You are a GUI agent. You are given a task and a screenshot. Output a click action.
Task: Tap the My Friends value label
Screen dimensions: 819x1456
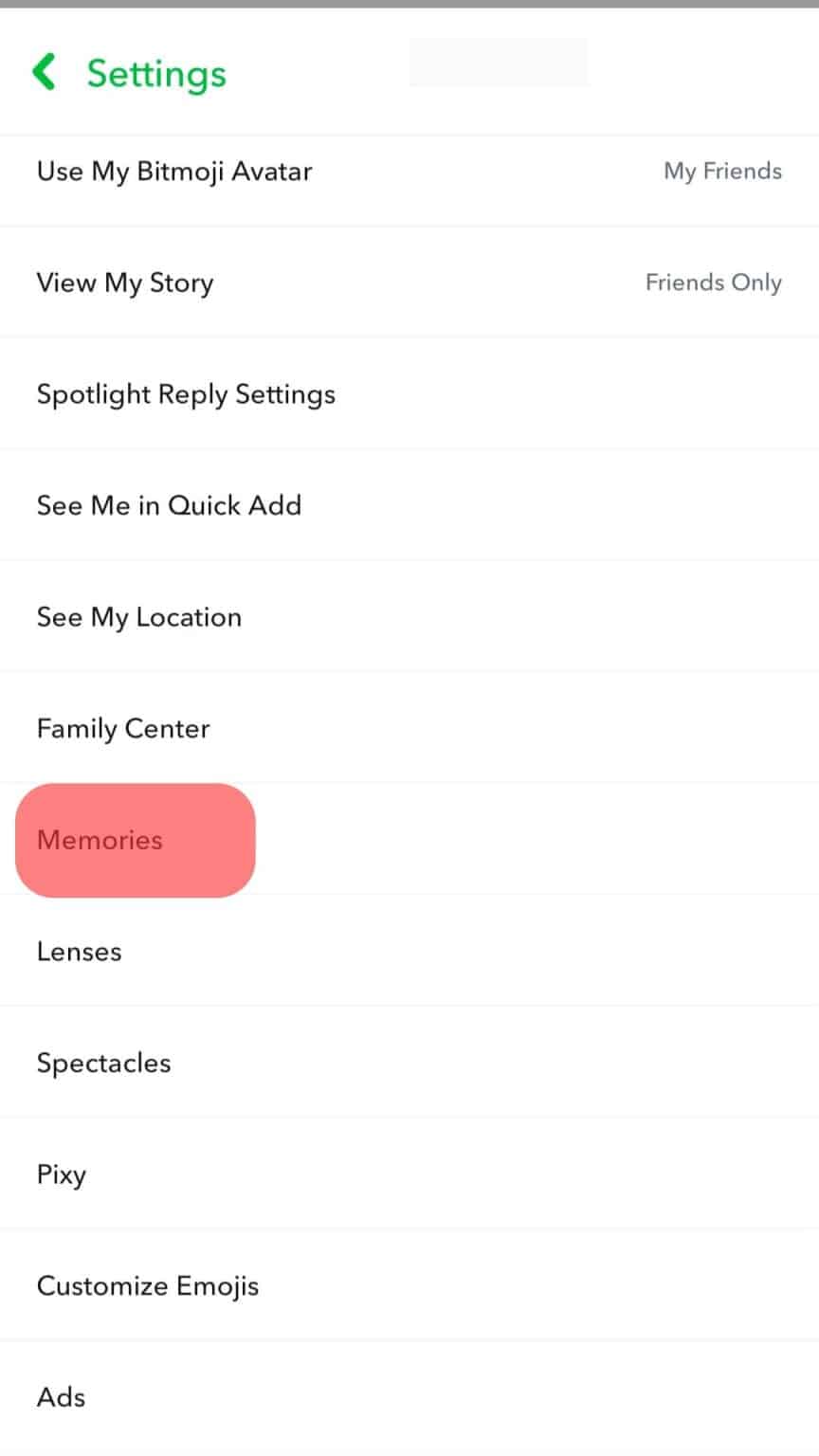pos(722,172)
